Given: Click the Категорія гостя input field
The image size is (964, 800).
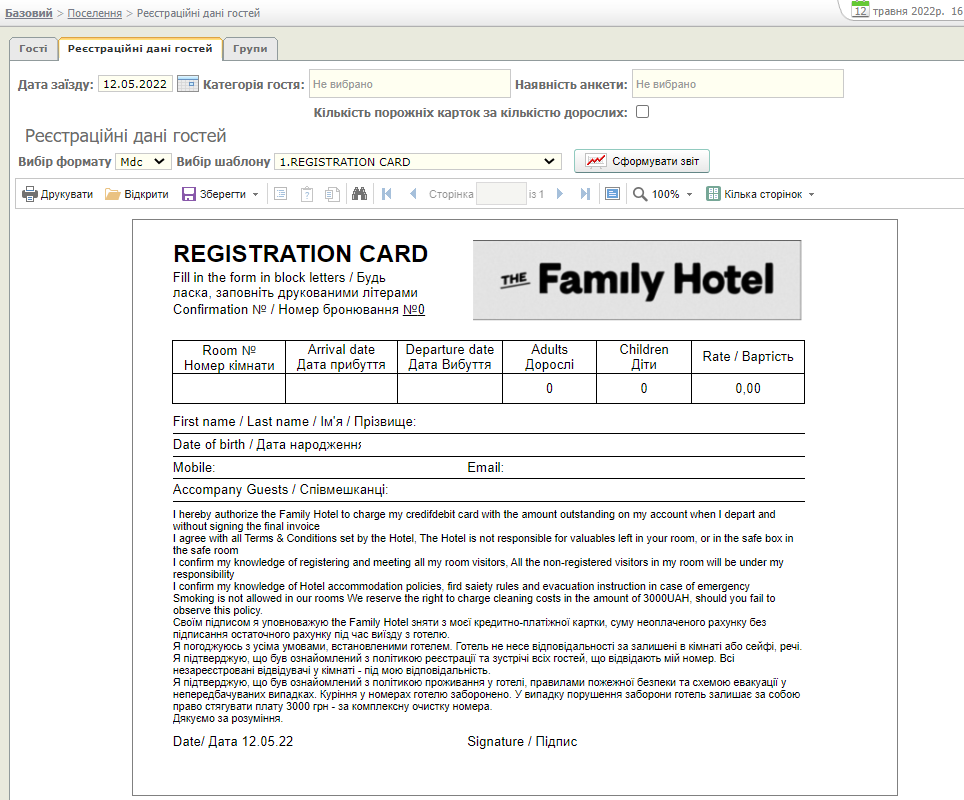Looking at the screenshot, I should coord(409,84).
